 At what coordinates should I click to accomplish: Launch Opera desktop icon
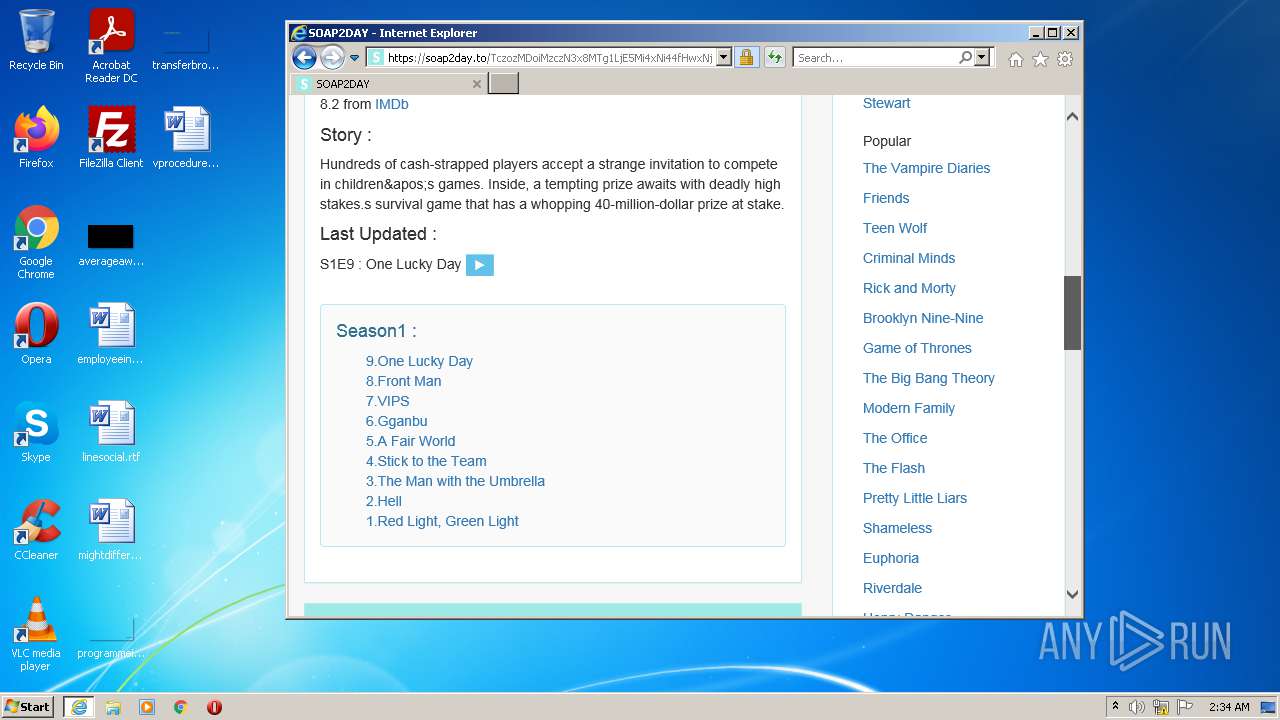point(36,333)
